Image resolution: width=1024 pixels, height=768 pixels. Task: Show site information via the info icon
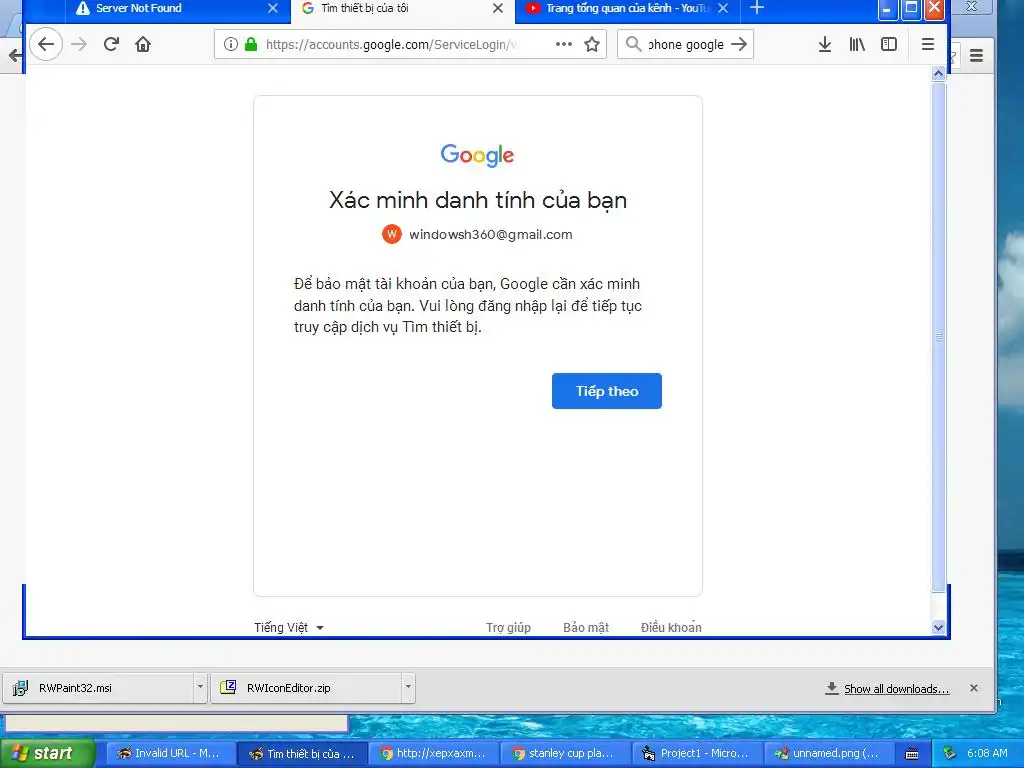[231, 44]
